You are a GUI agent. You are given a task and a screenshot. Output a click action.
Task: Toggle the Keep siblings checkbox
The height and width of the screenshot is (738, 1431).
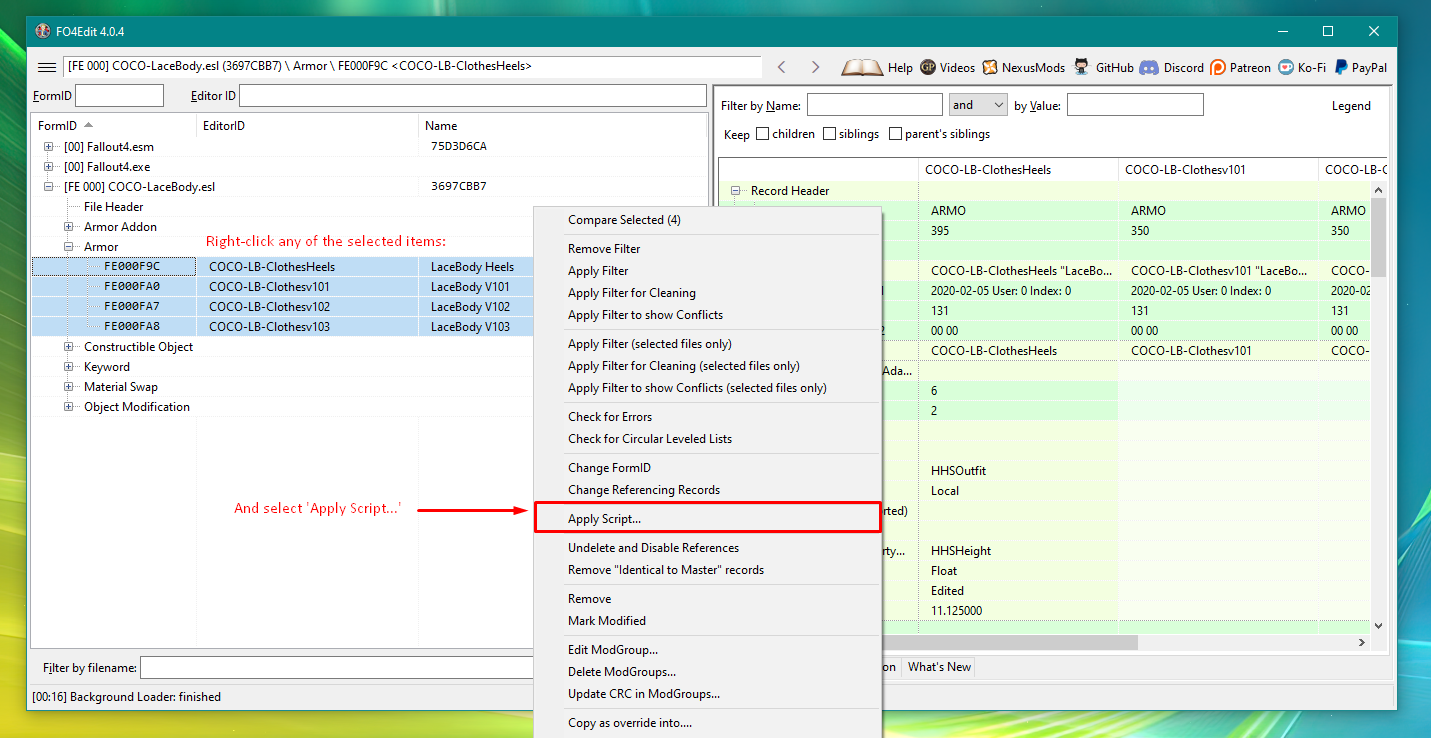point(829,134)
